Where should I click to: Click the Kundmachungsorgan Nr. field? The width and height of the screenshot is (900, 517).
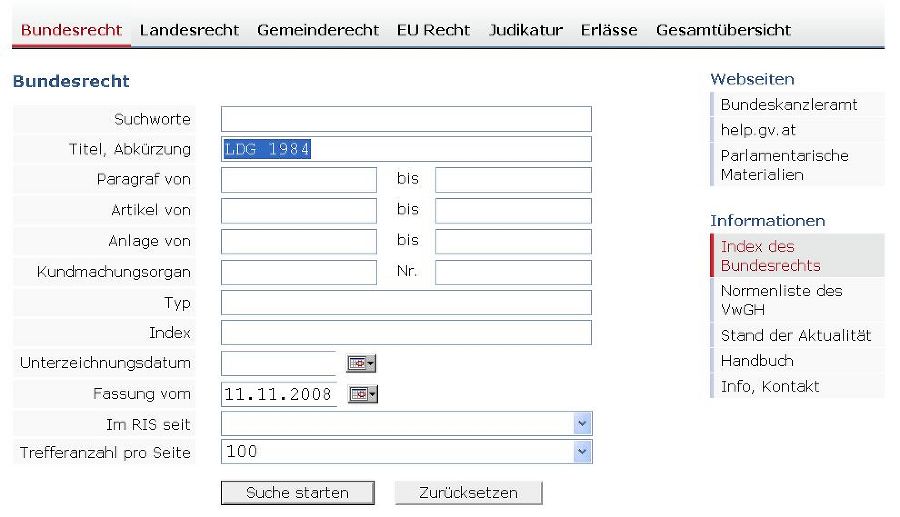point(513,272)
